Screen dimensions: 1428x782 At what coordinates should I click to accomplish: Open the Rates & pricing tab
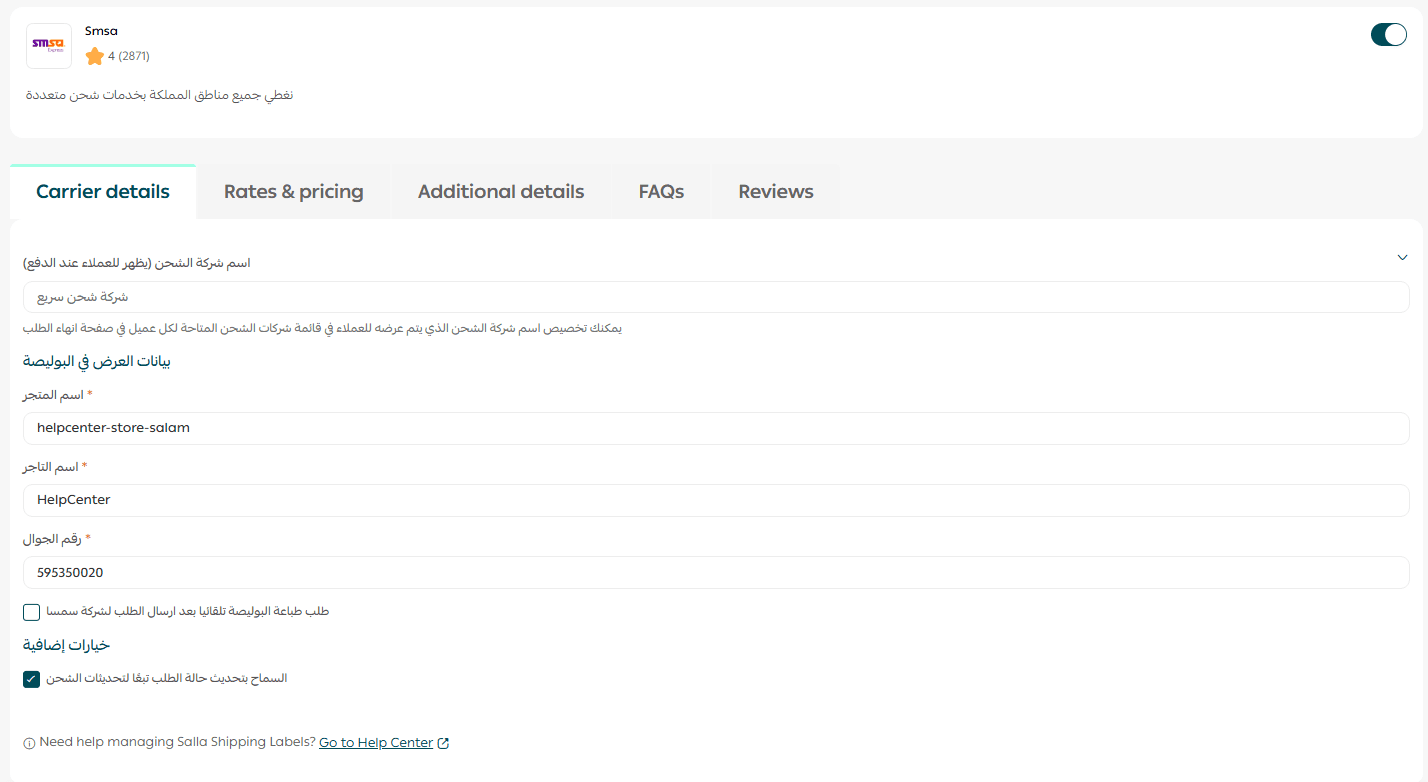point(293,192)
